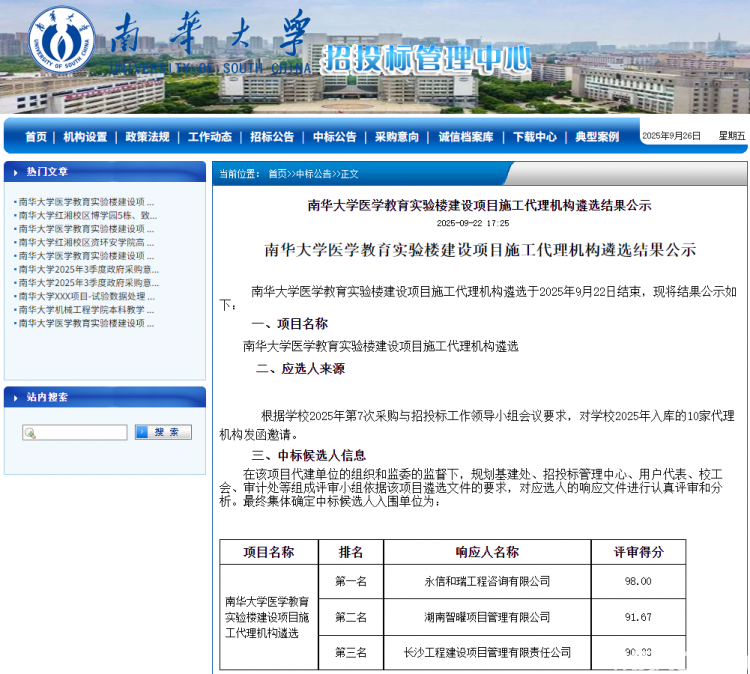Select 诚信档案库 in the navigation bar
750x674 pixels.
point(465,137)
